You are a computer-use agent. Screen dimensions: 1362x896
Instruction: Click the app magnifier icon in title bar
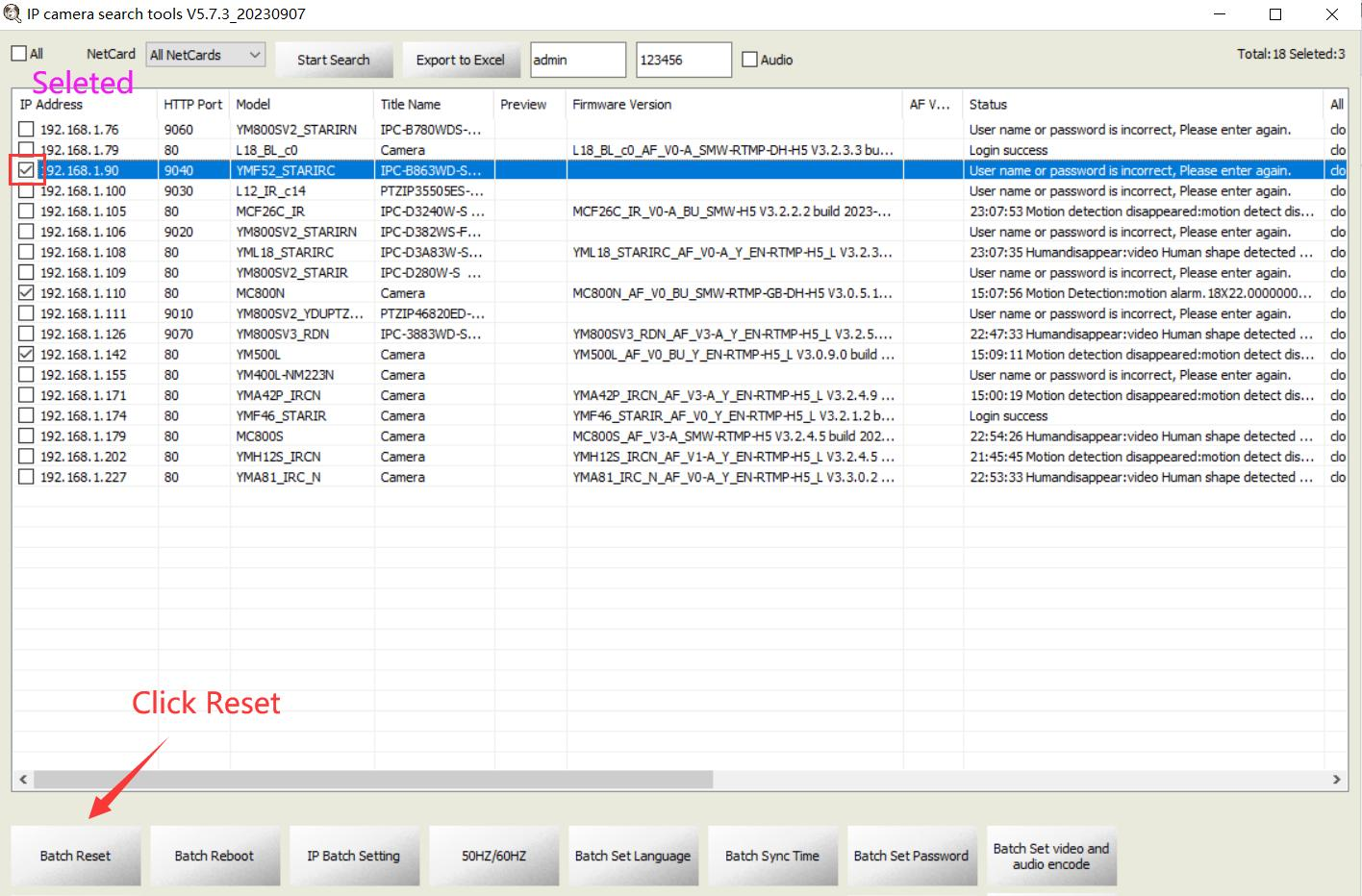[x=12, y=14]
